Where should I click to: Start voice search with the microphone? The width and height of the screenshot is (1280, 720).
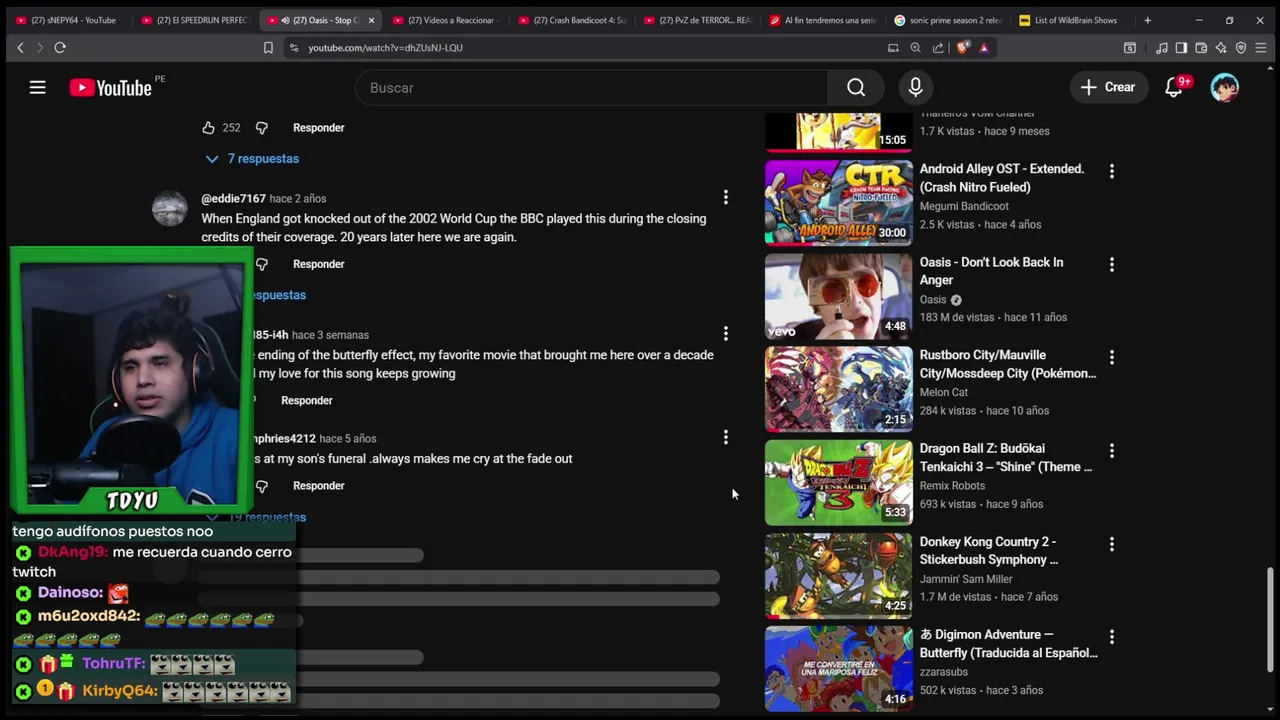[x=915, y=88]
